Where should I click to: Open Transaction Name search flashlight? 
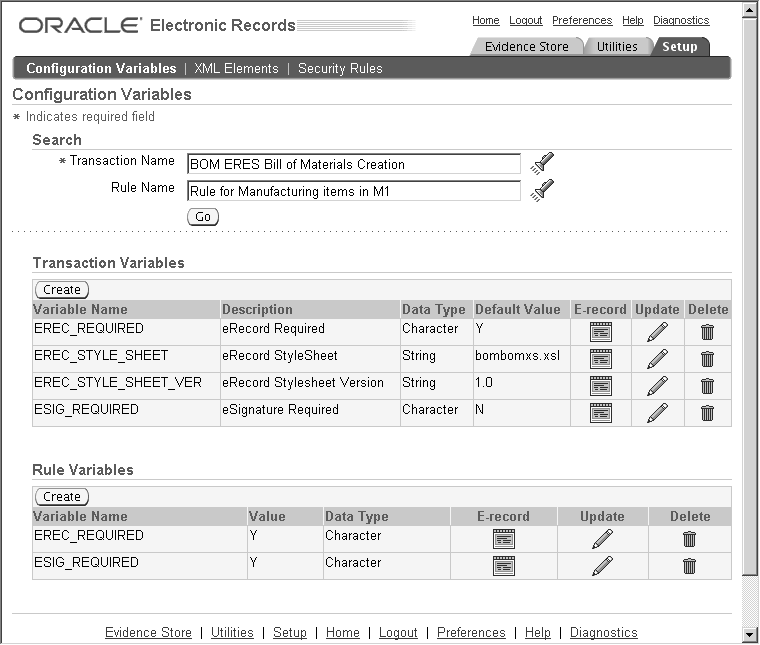click(542, 163)
